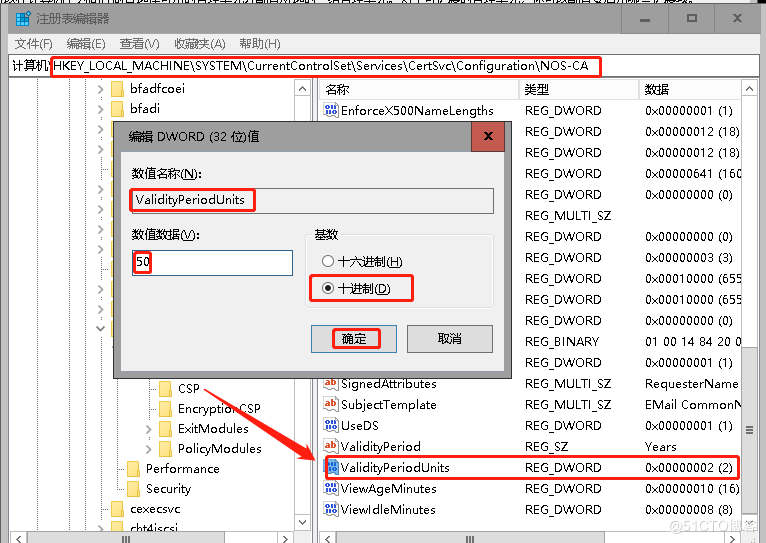This screenshot has height=543, width=766.
Task: Expand the ExitModules tree node
Action: (x=149, y=429)
